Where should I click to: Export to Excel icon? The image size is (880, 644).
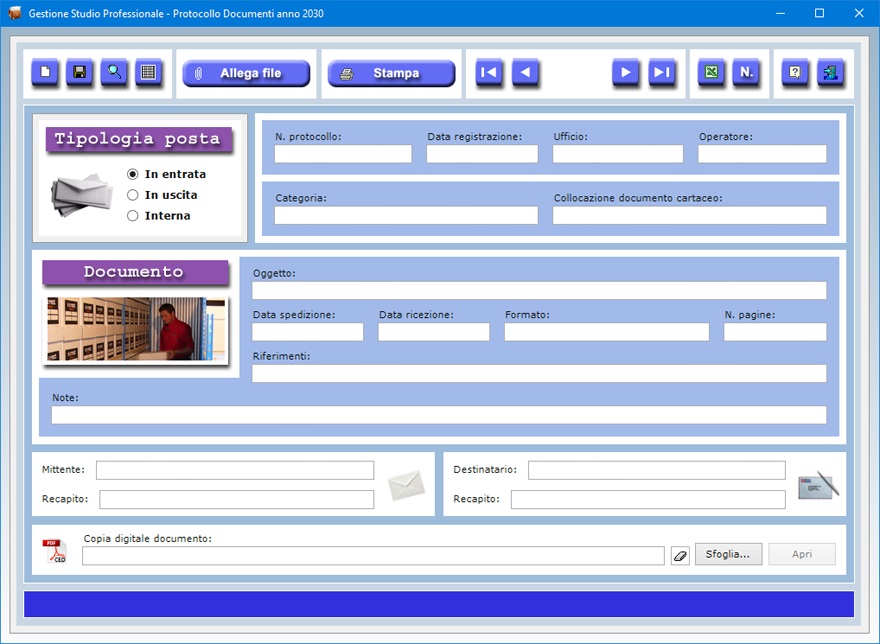click(x=711, y=72)
